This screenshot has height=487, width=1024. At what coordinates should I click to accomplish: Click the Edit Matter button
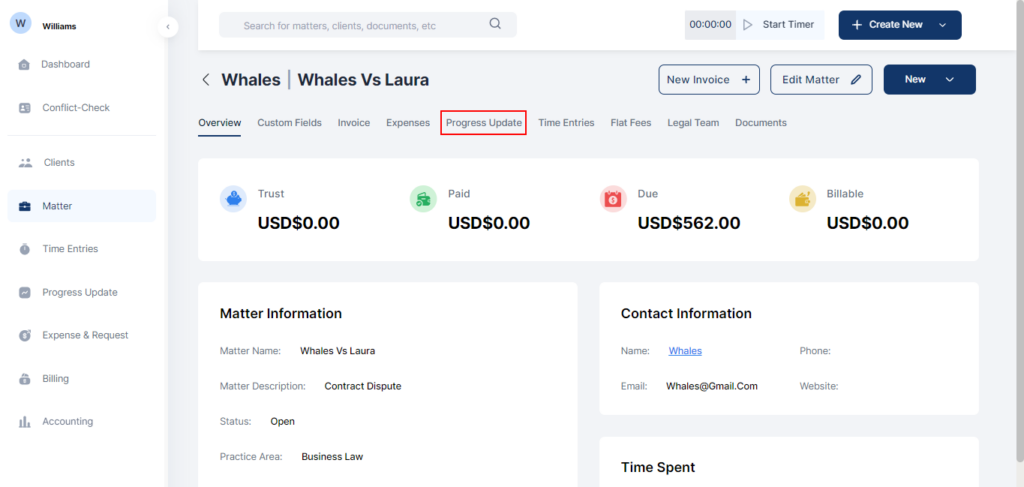click(x=820, y=80)
